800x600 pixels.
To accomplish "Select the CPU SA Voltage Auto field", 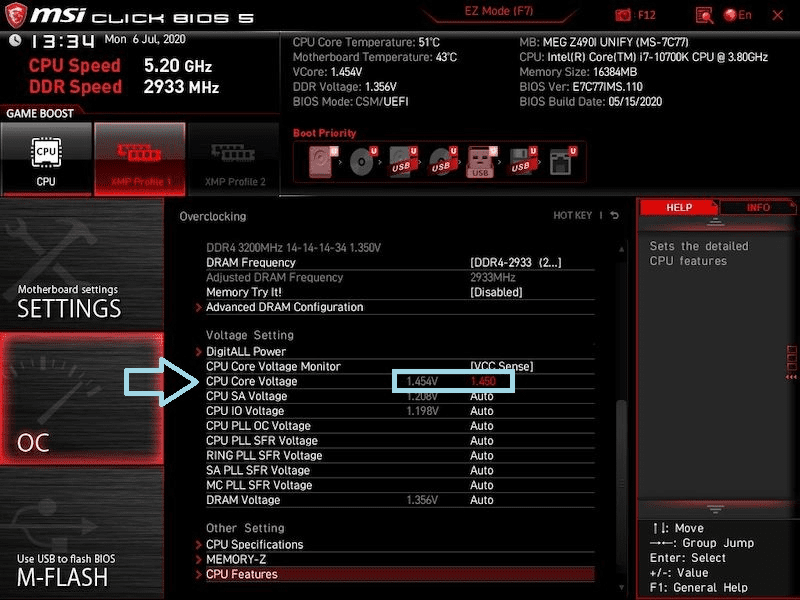I will click(x=482, y=396).
